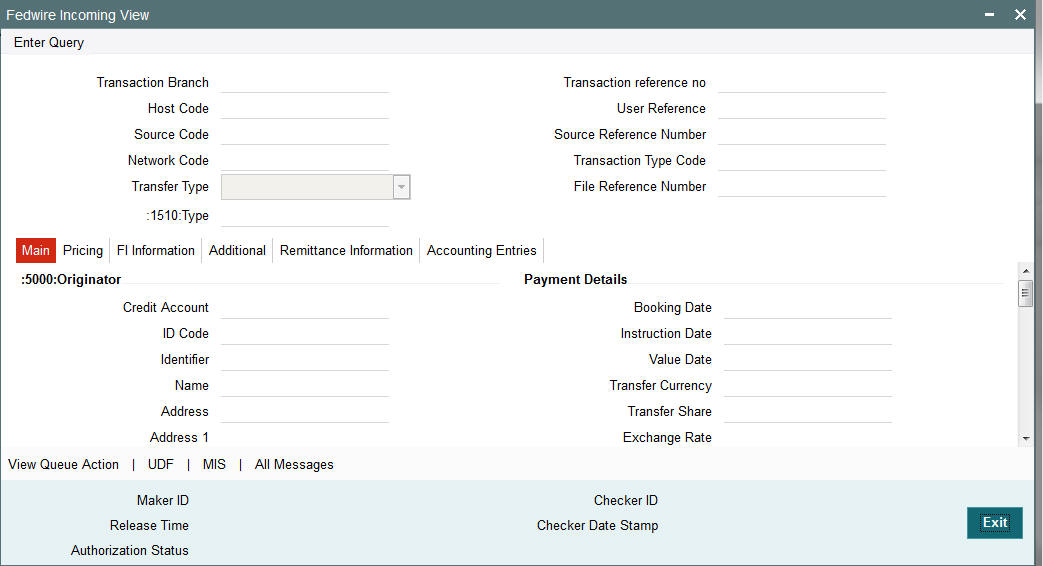1043x566 pixels.
Task: Click the Exchange Rate label
Action: pyautogui.click(x=667, y=438)
